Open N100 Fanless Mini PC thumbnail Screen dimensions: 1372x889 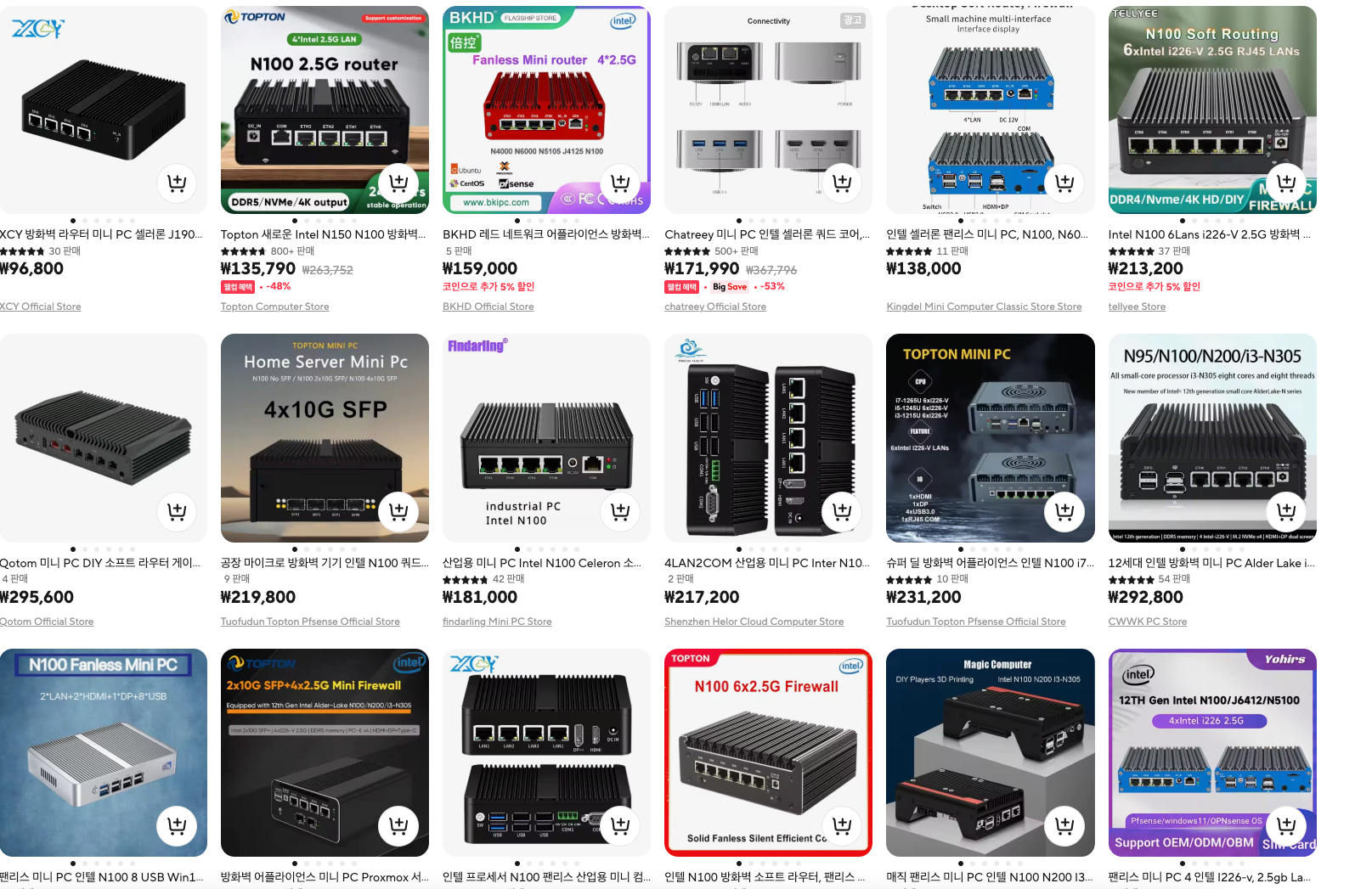point(104,752)
